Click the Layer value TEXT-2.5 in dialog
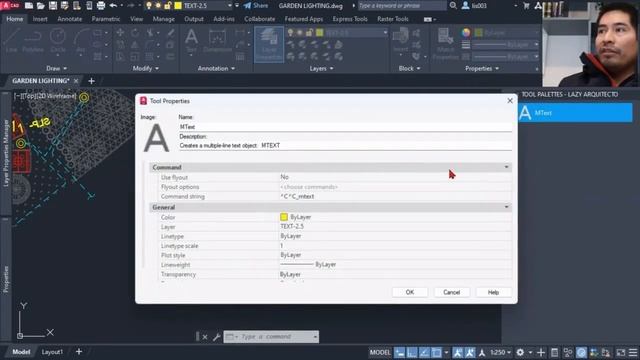This screenshot has width=640, height=360. pyautogui.click(x=292, y=227)
